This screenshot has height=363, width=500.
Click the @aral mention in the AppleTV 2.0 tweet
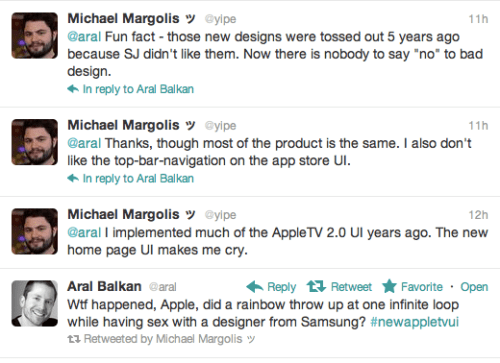point(84,232)
